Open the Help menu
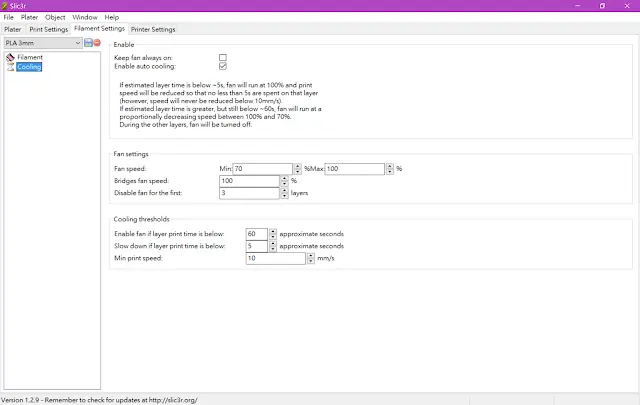 (111, 17)
